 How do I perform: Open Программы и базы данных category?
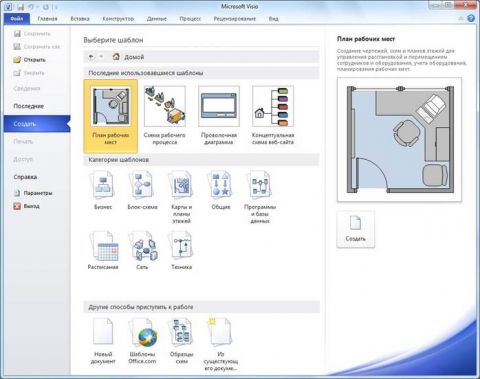point(260,197)
